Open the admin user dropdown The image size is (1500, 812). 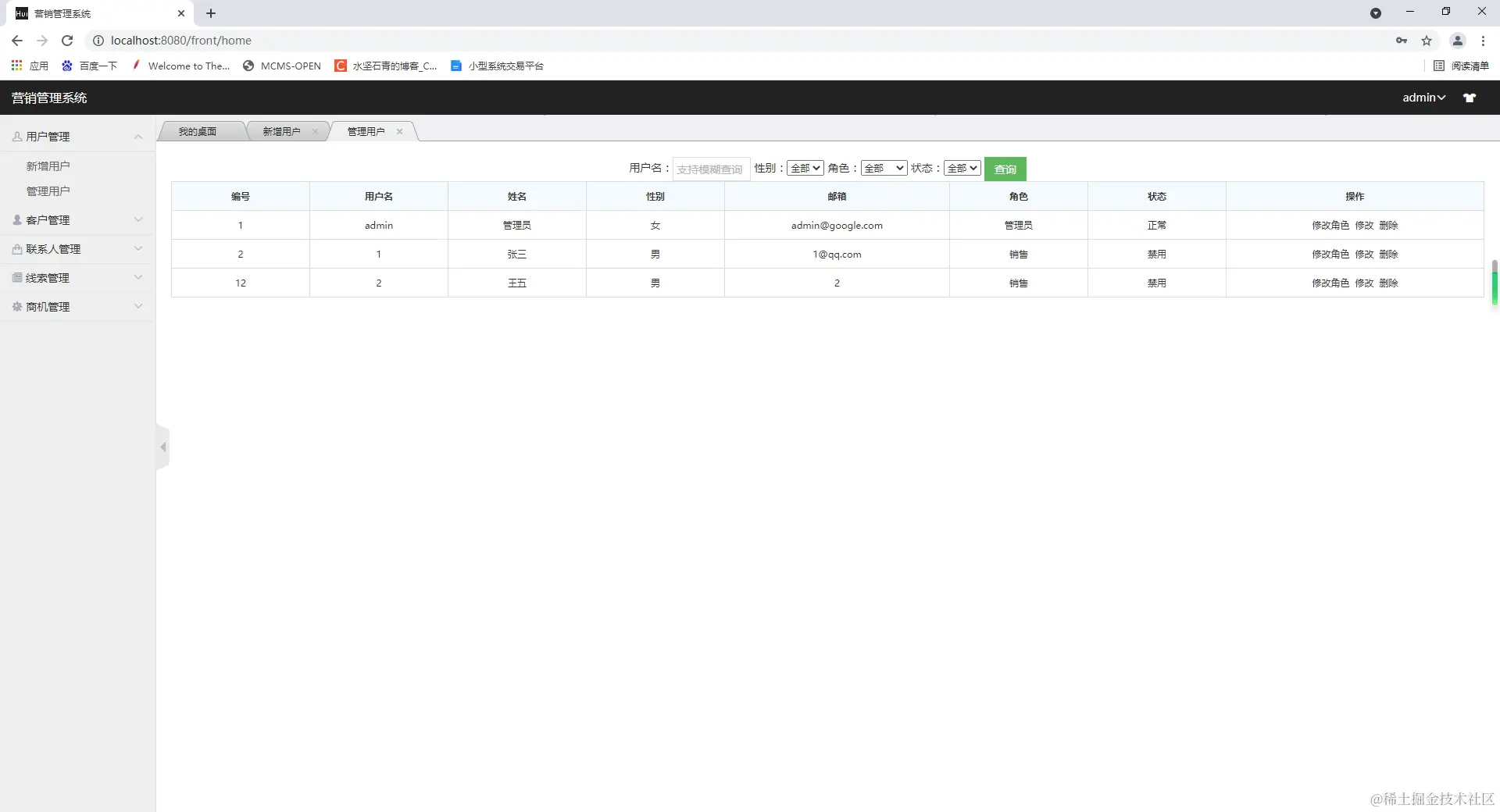pyautogui.click(x=1423, y=98)
